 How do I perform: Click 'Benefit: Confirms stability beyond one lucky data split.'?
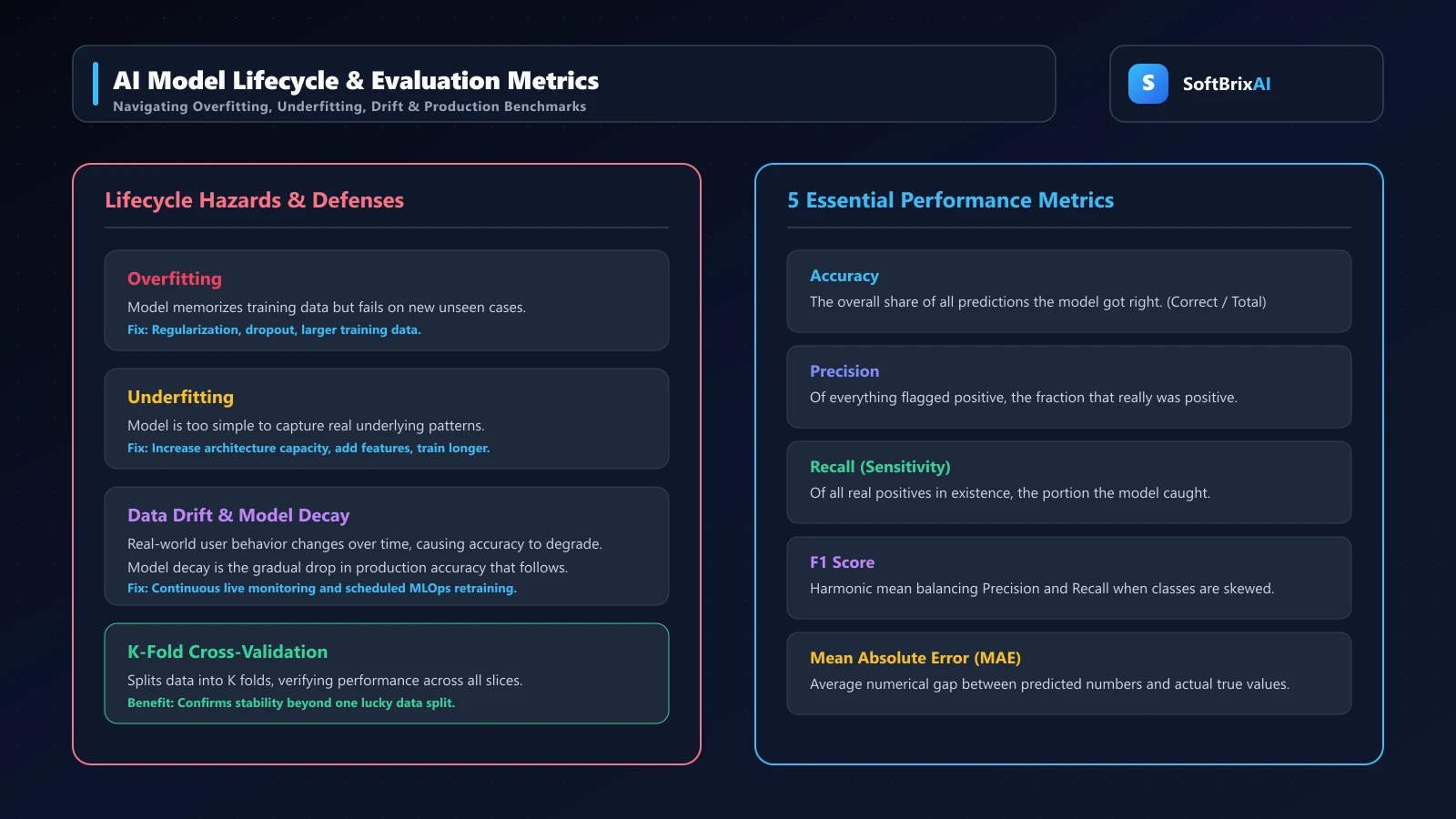(x=291, y=703)
